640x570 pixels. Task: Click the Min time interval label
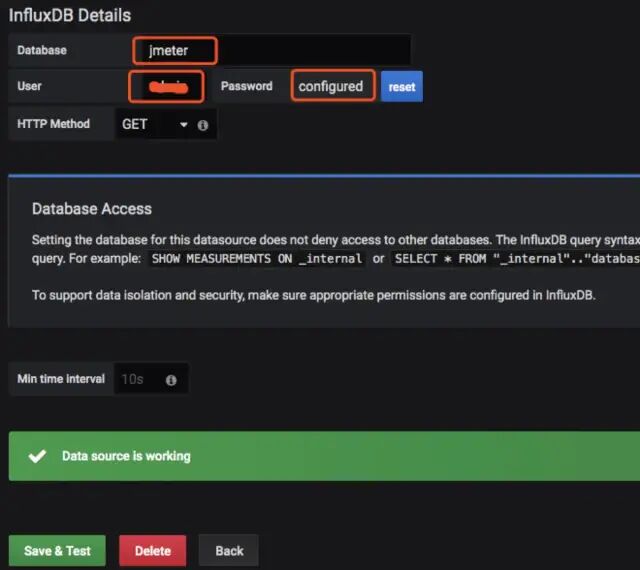tap(61, 379)
